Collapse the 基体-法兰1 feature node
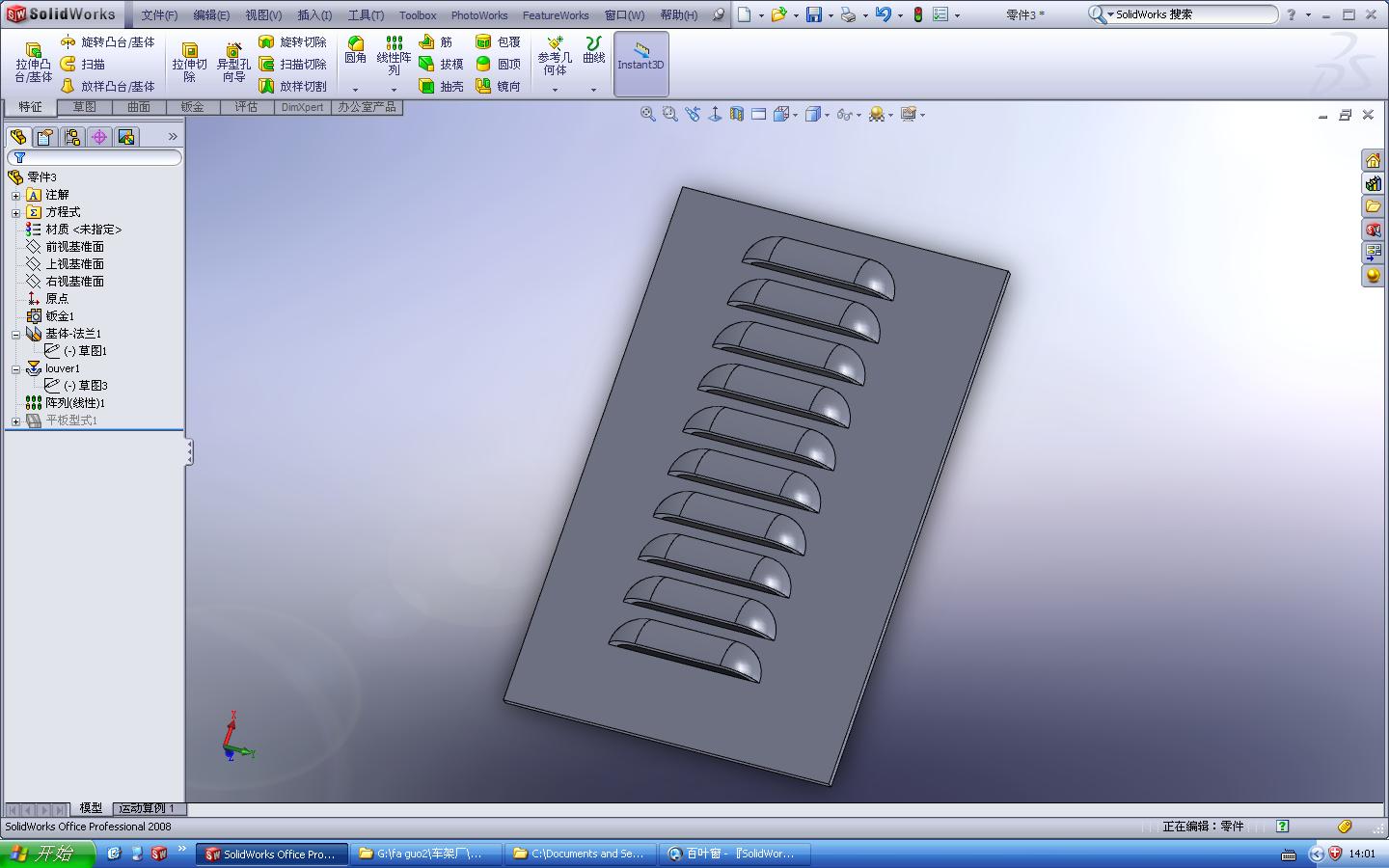Image resolution: width=1389 pixels, height=868 pixels. tap(15, 335)
